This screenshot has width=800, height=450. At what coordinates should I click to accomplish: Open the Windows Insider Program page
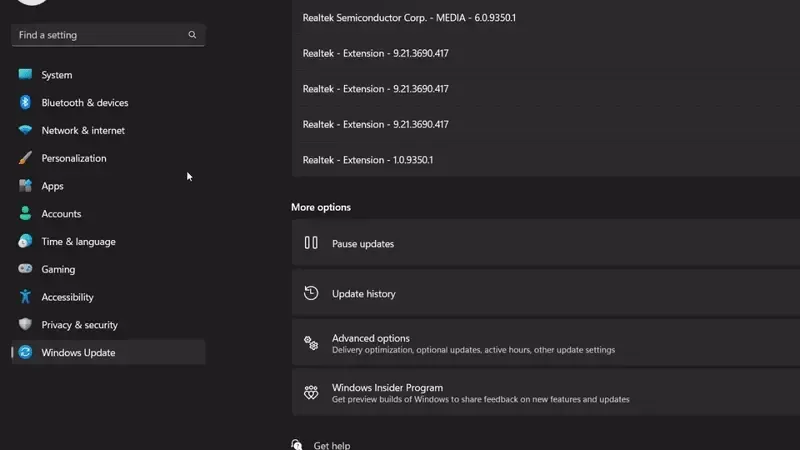(x=387, y=388)
